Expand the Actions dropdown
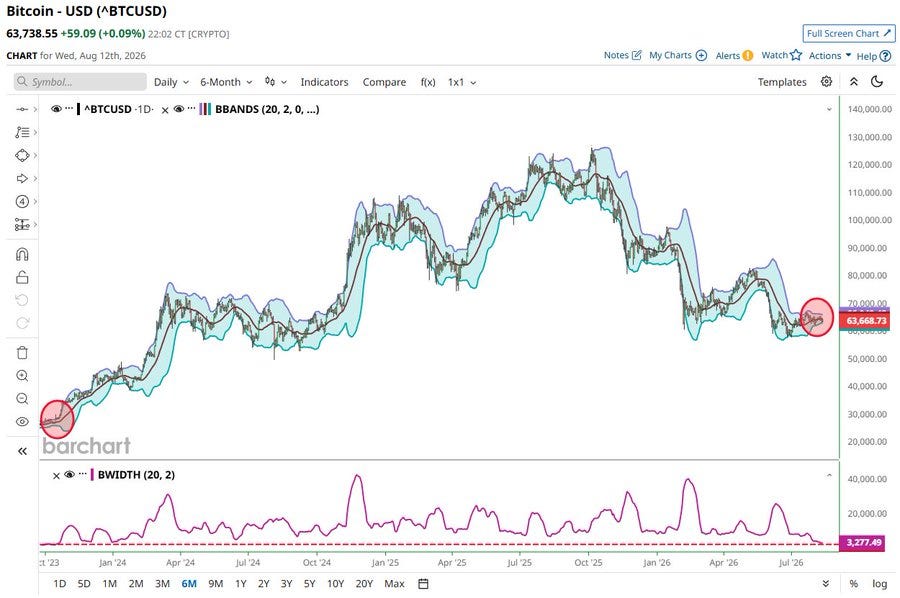Screen dimensions: 900x598 click(830, 56)
